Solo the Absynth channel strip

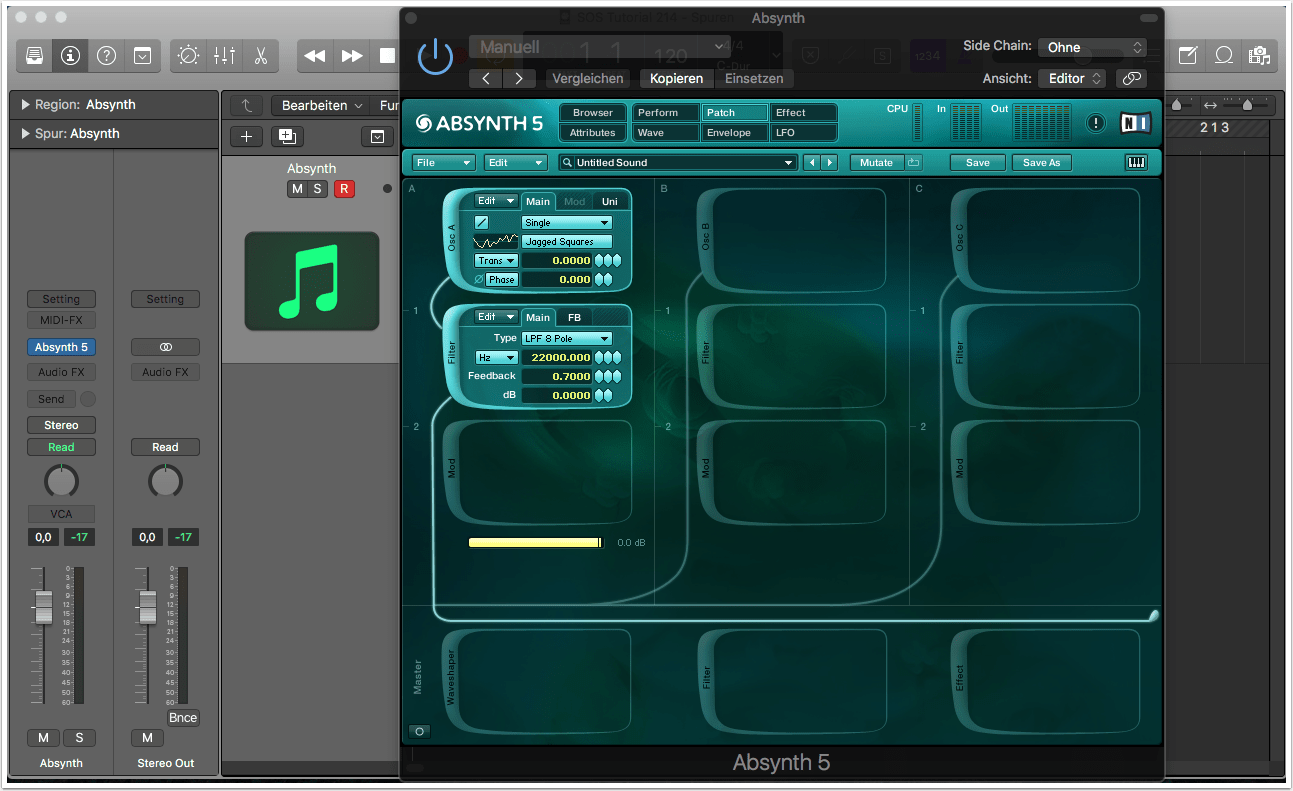(79, 738)
